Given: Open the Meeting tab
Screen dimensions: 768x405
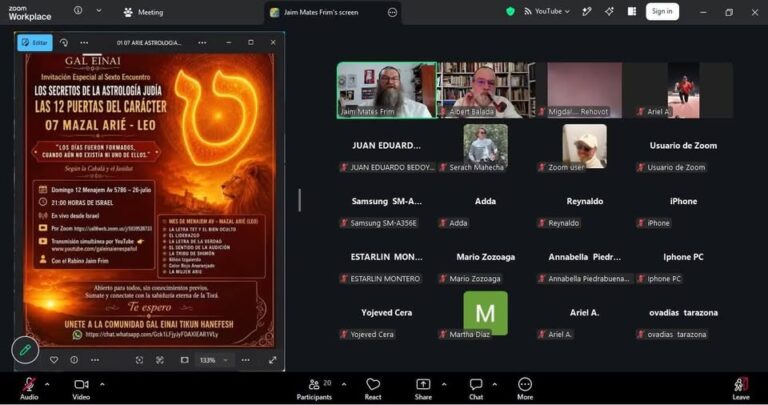Looking at the screenshot, I should tap(144, 12).
